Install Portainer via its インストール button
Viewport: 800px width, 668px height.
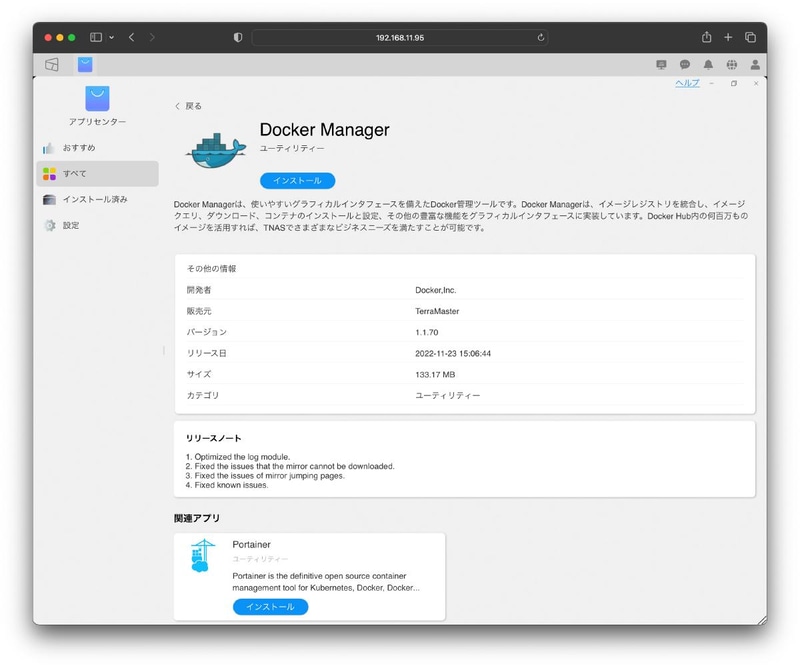[269, 607]
